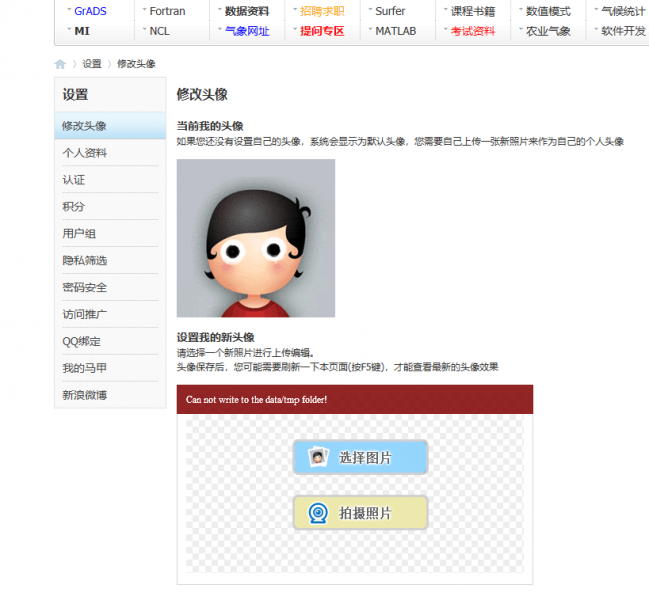649x600 pixels.
Task: Open 访问推广 settings page
Action: (84, 314)
